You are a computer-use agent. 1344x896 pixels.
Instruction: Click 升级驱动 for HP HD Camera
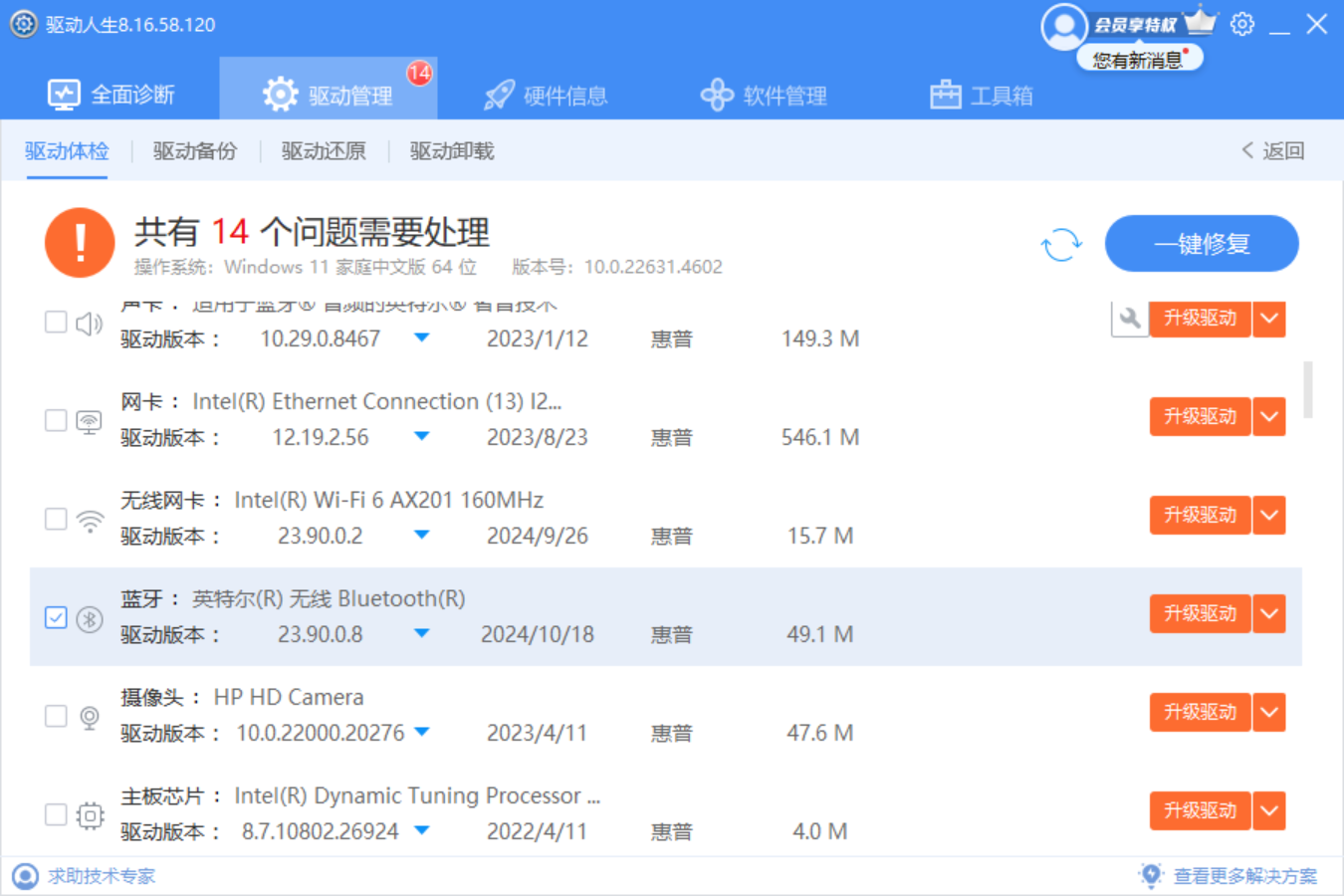pyautogui.click(x=1200, y=712)
